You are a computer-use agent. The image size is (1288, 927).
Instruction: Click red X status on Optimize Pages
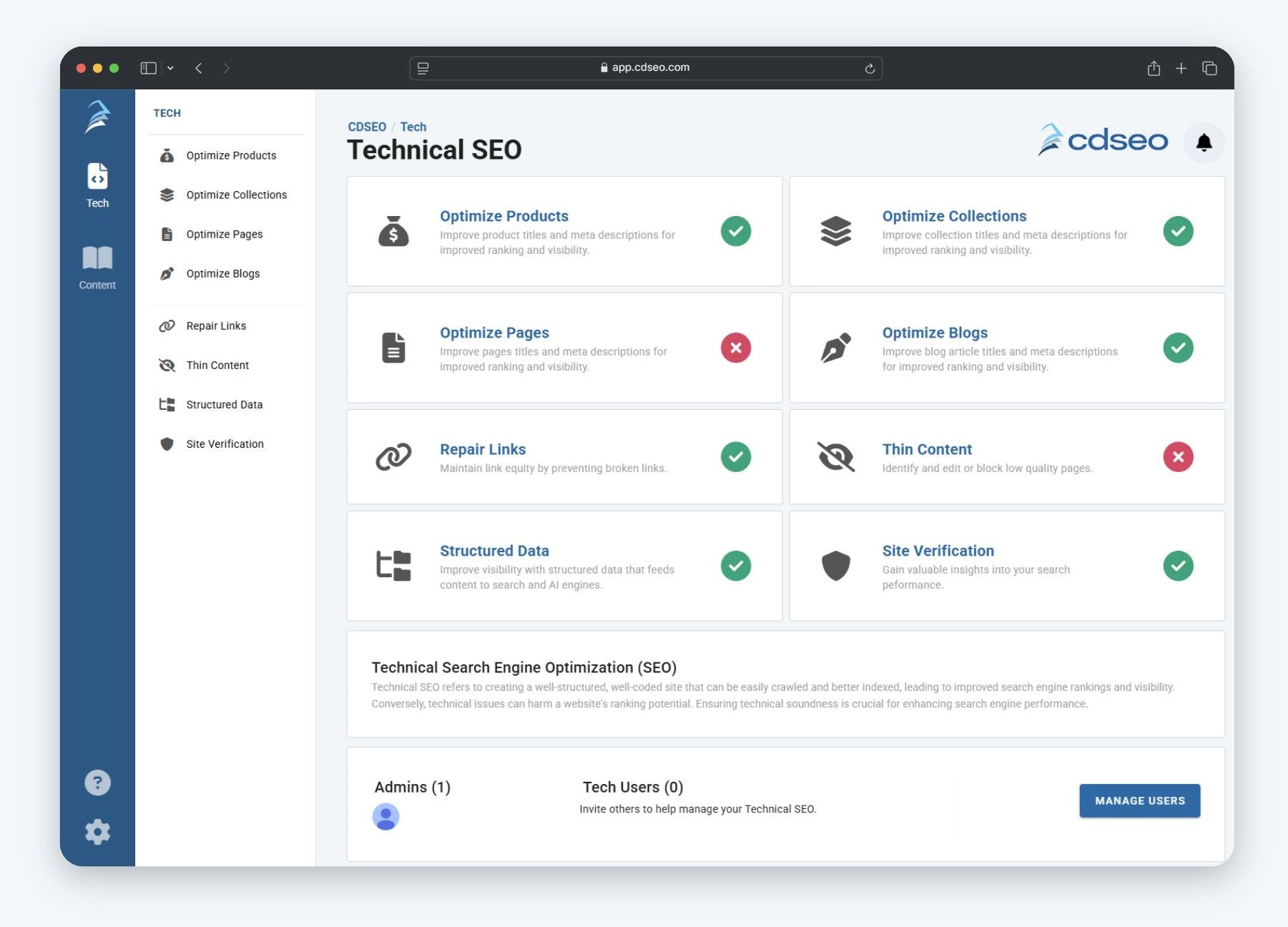tap(735, 348)
